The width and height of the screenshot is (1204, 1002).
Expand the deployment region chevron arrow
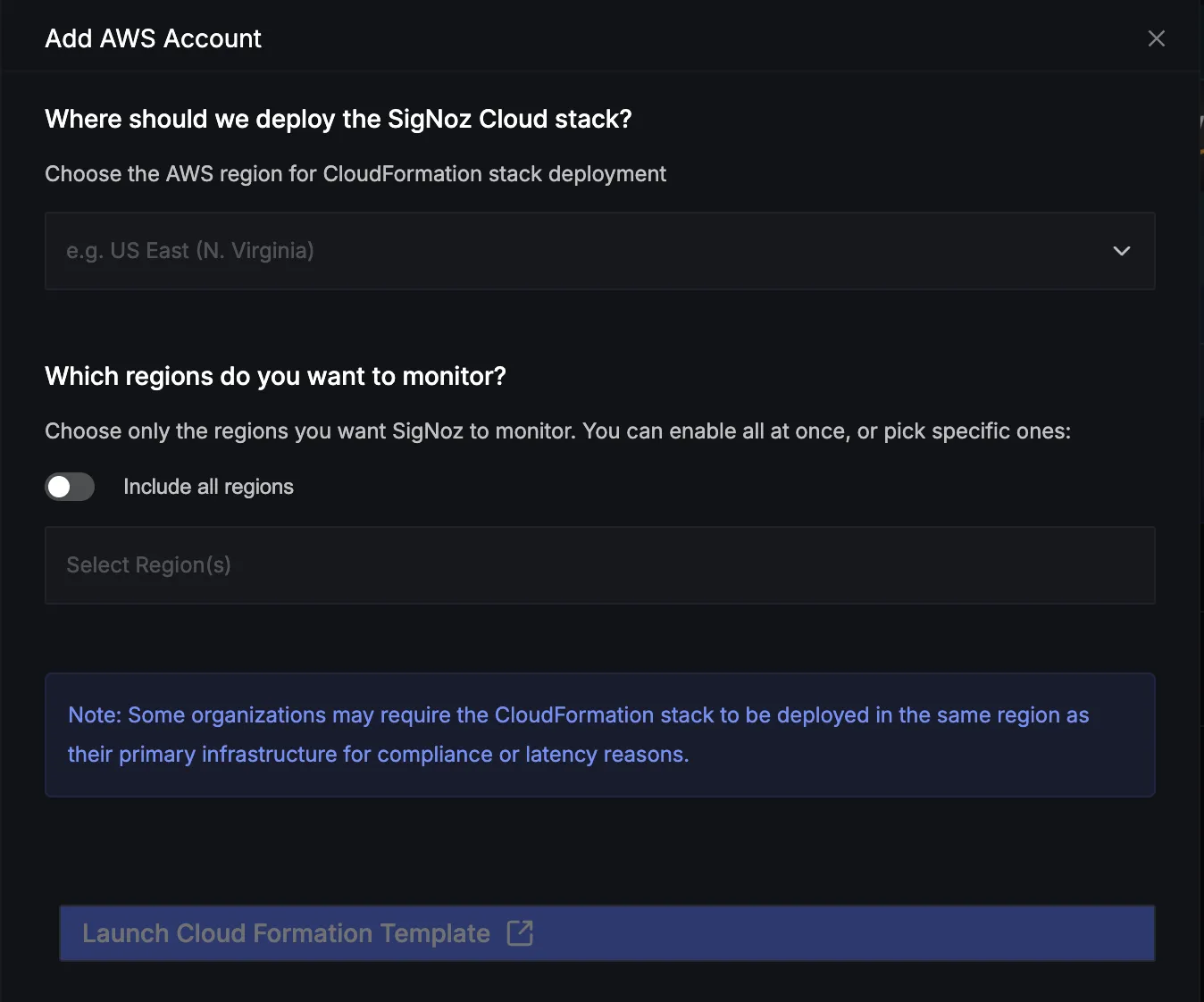click(1122, 251)
